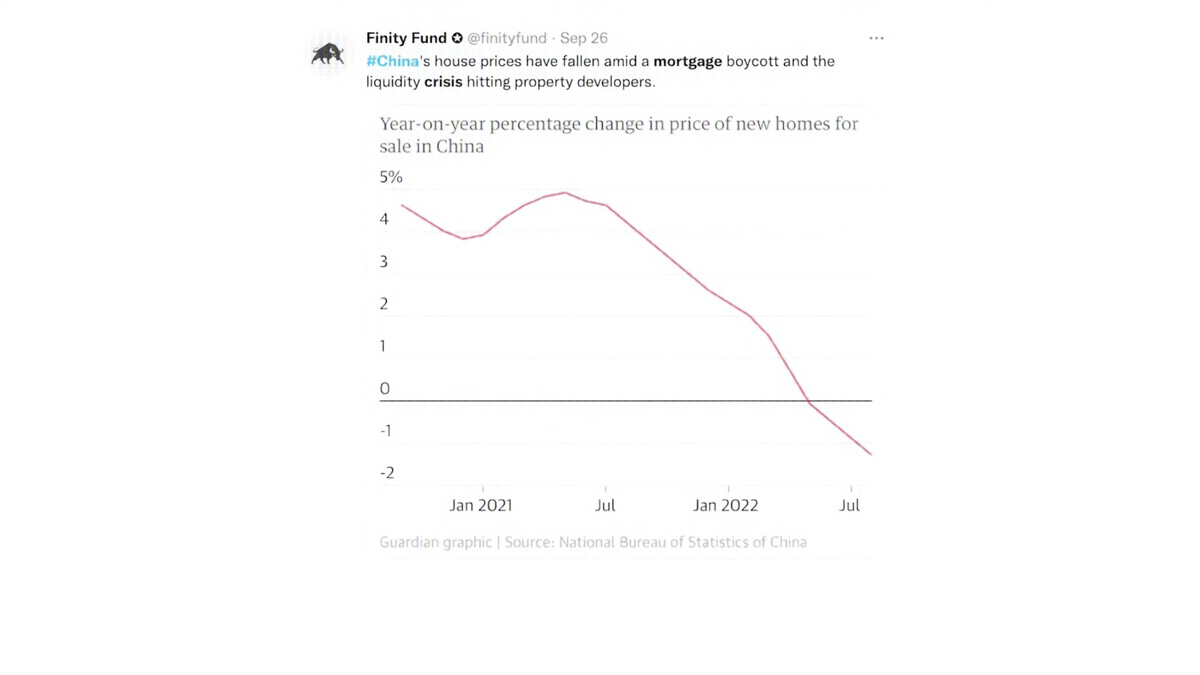The height and width of the screenshot is (675, 1200).
Task: Open the chart title about new homes
Action: [x=619, y=135]
